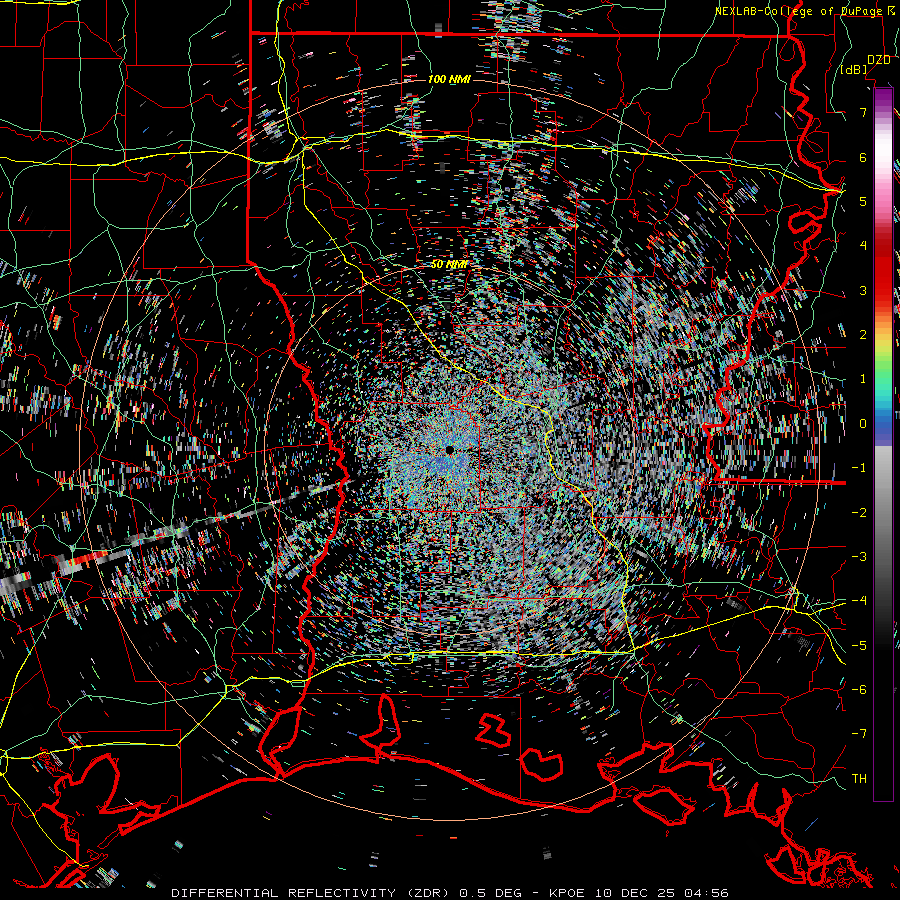Screen dimensions: 900x900
Task: Click the -1 value on the color scale
Action: click(859, 468)
